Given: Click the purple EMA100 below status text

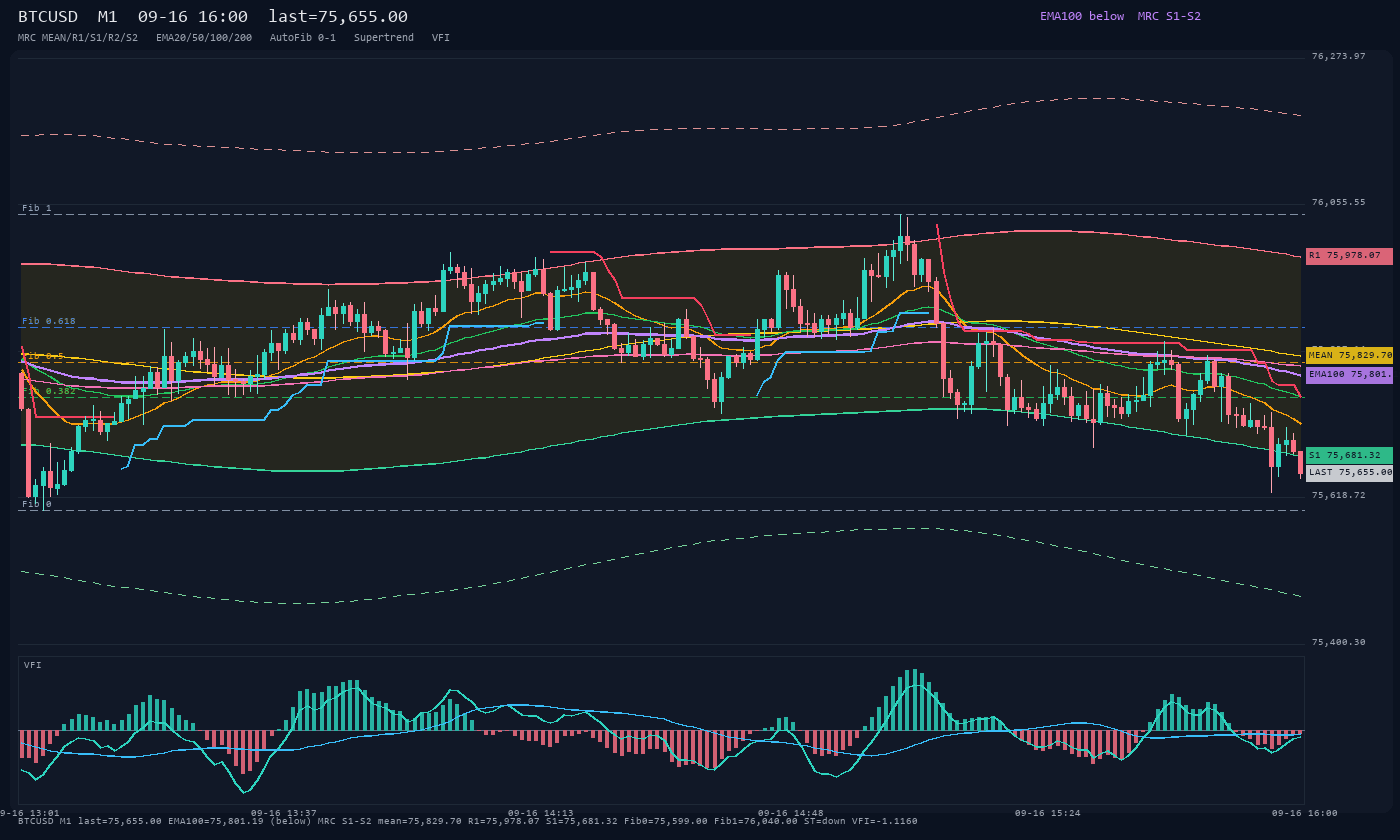Looking at the screenshot, I should point(1082,16).
